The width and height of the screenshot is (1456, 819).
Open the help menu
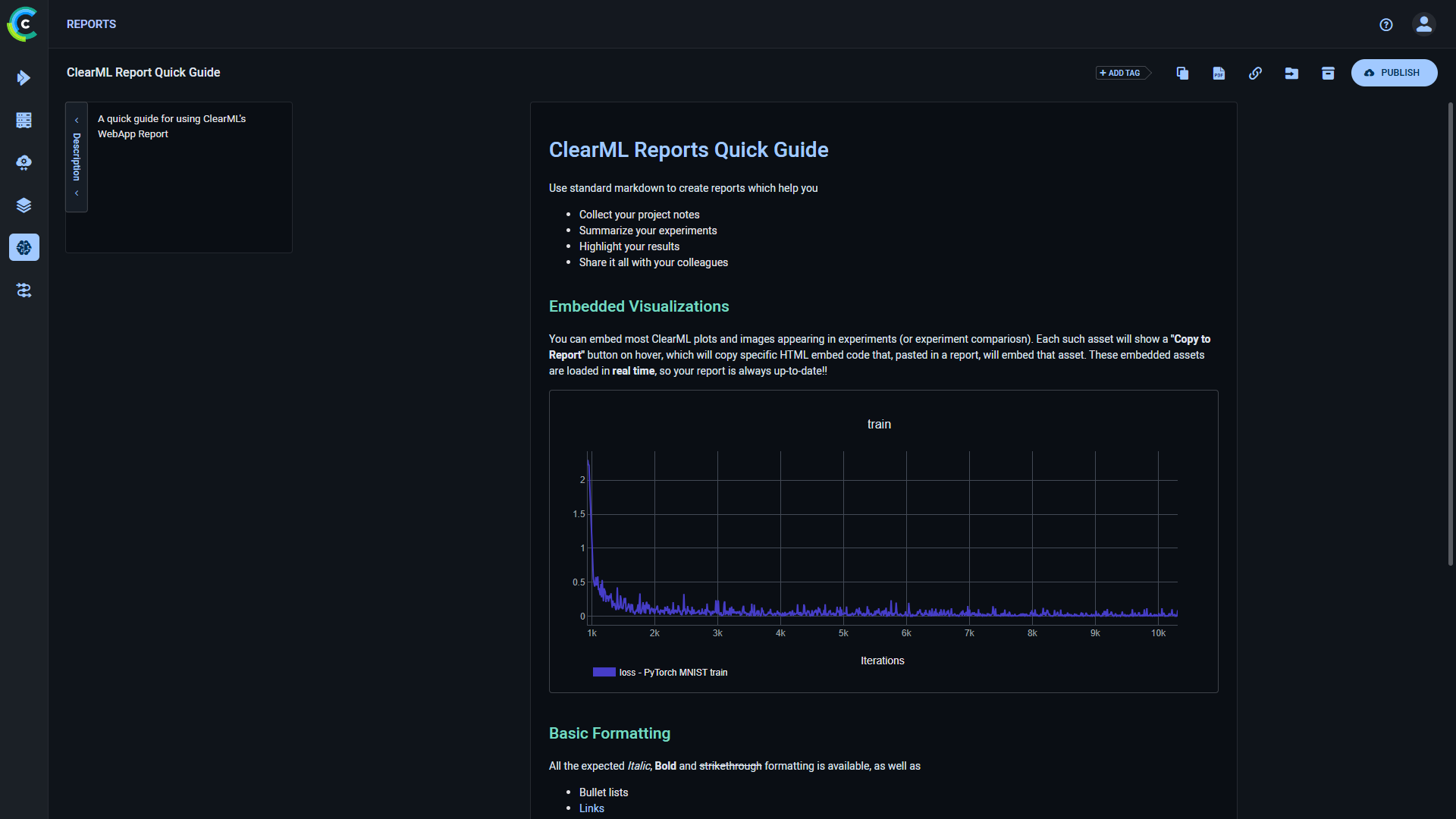point(1386,24)
